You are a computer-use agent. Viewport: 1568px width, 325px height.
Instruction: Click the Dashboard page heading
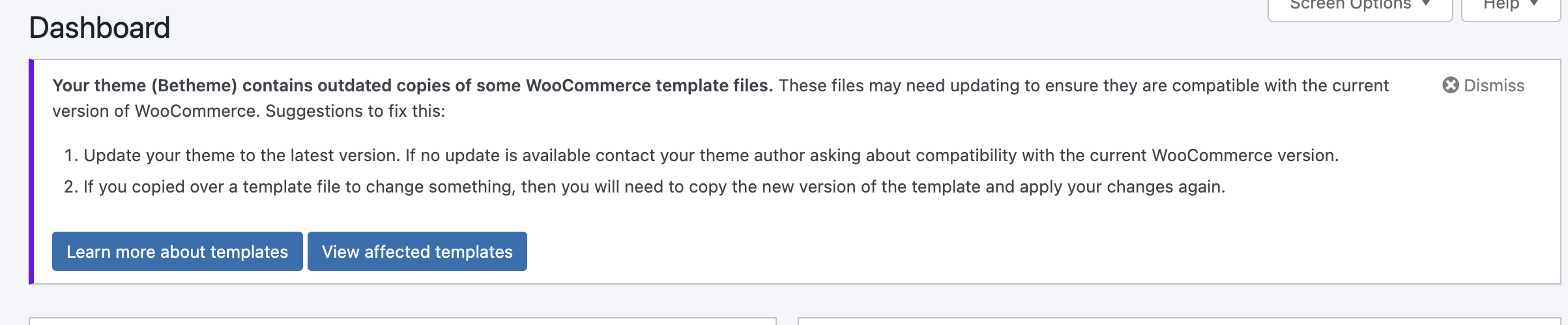100,28
